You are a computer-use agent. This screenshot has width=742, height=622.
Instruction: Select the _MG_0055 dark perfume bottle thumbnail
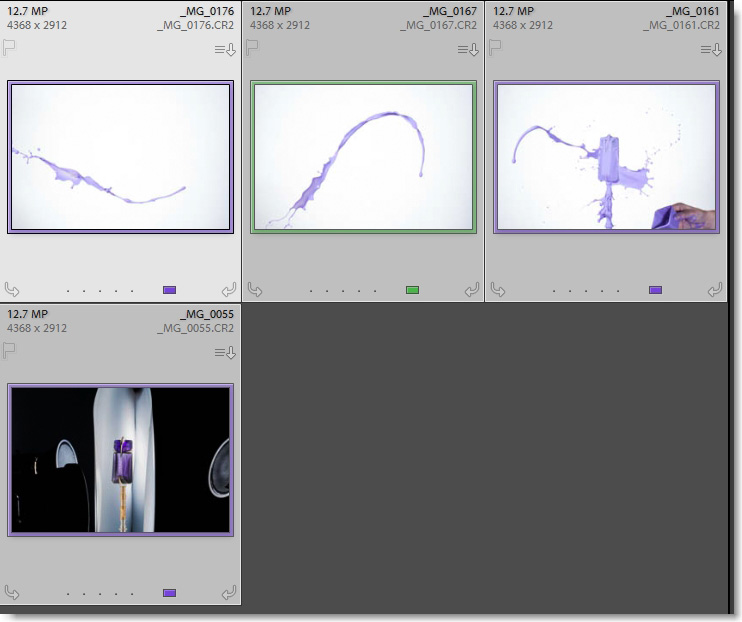point(121,460)
